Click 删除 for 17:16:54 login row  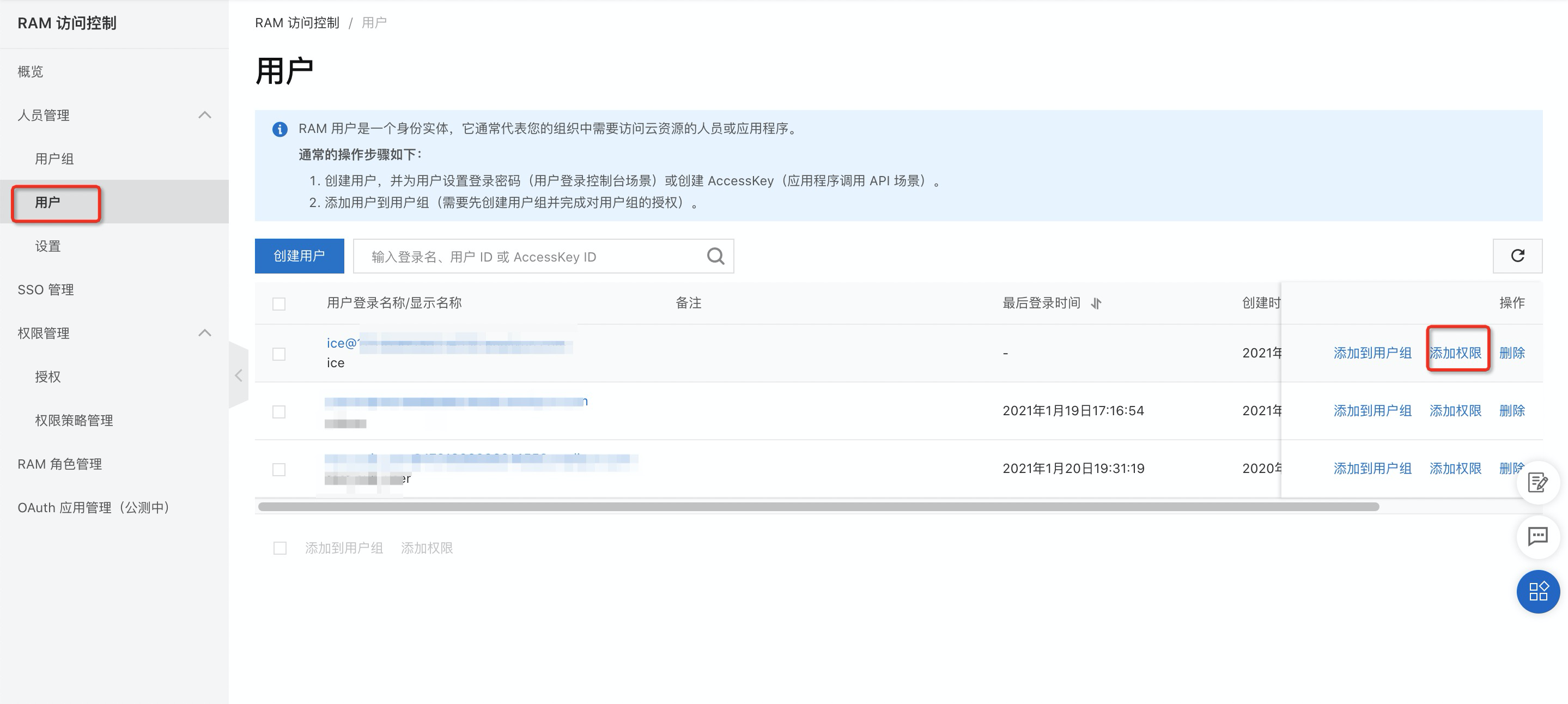[1511, 411]
